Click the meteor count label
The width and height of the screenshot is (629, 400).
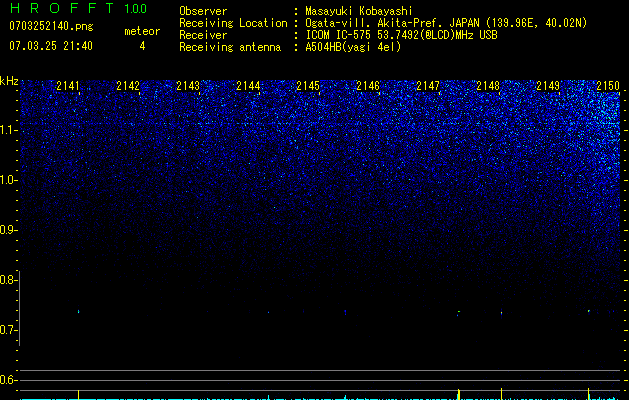(142, 31)
